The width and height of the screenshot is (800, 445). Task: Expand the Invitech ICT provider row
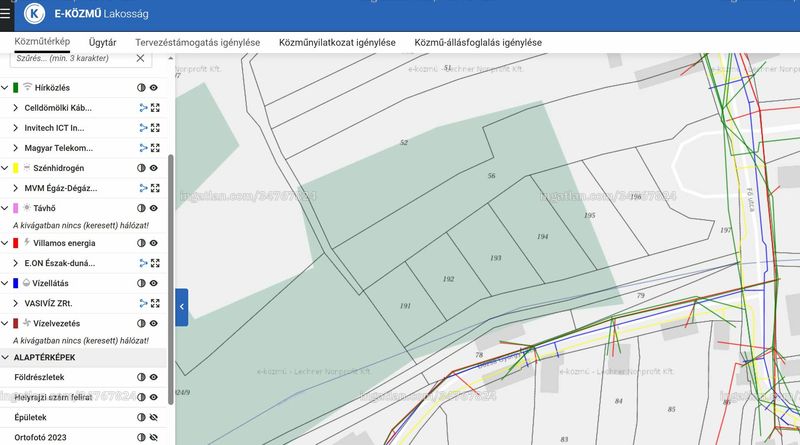pos(15,128)
